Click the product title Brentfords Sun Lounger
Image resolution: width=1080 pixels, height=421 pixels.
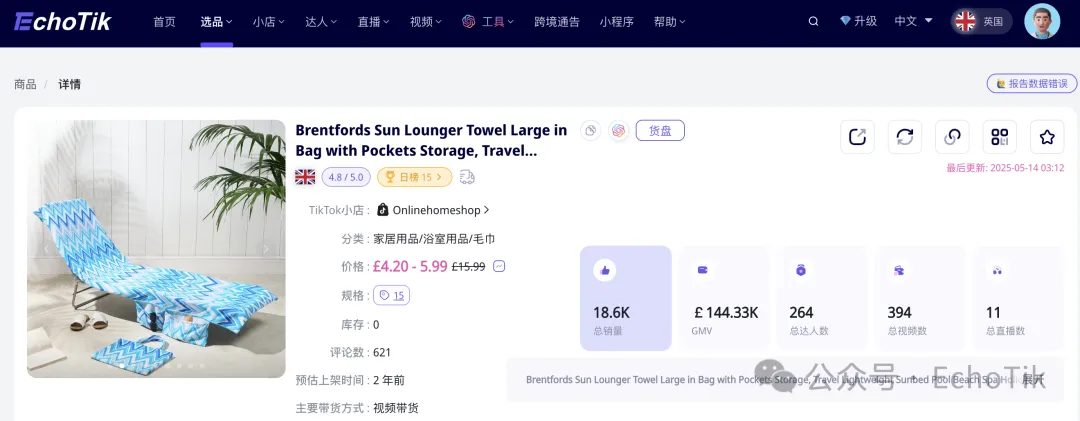coord(432,140)
